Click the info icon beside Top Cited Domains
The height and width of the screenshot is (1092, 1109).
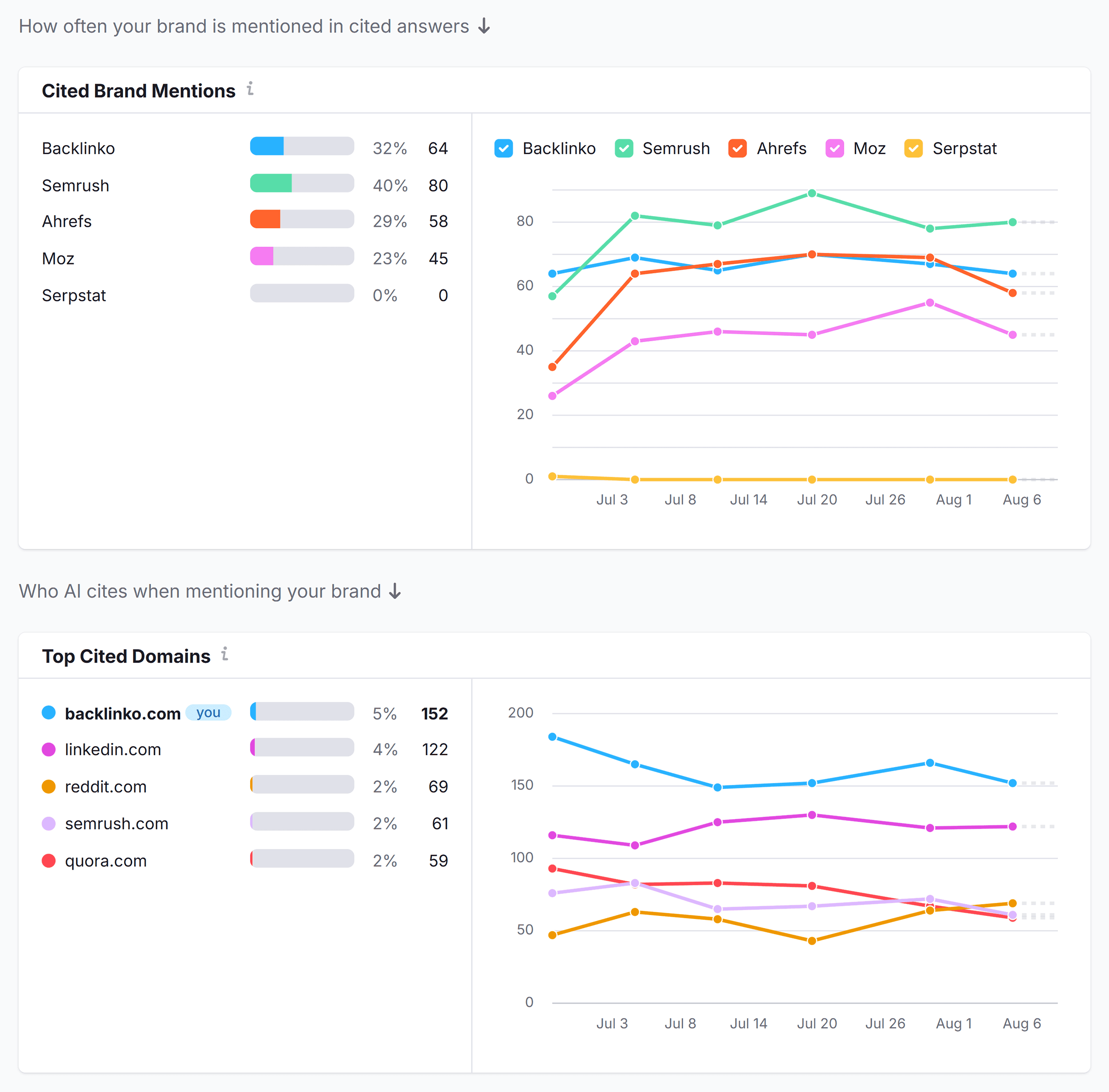pyautogui.click(x=225, y=655)
